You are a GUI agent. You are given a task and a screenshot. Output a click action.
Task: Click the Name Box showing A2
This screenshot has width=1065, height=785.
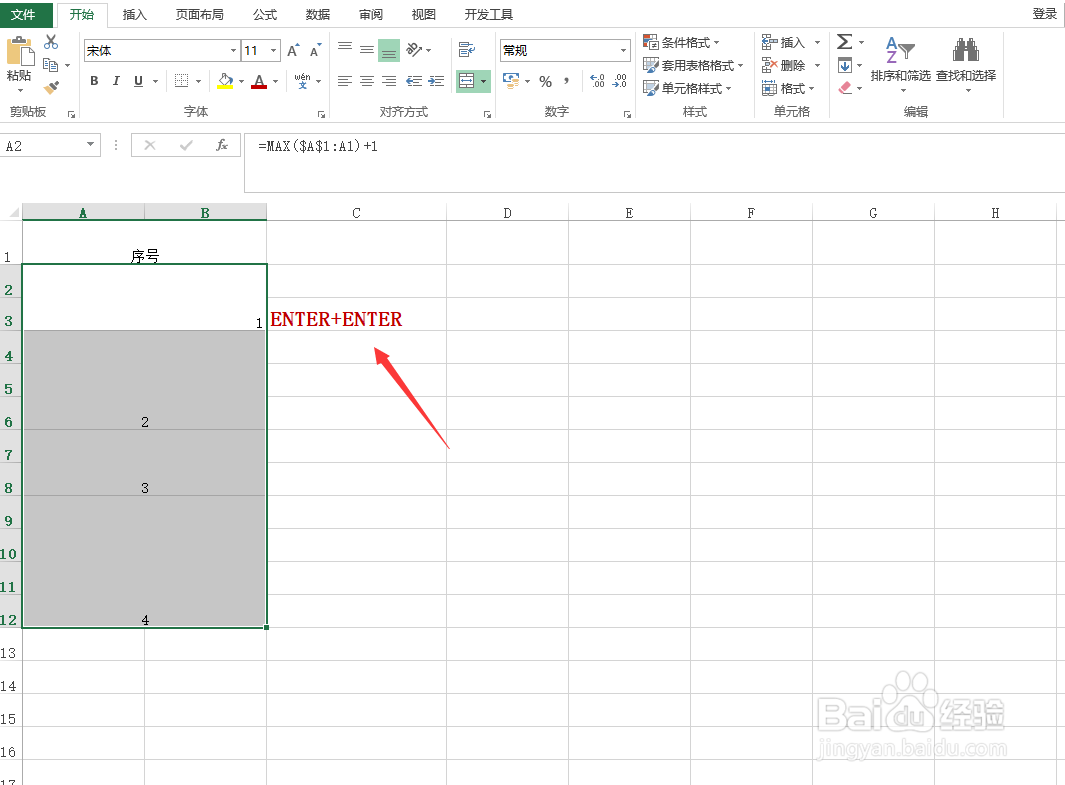click(x=42, y=145)
